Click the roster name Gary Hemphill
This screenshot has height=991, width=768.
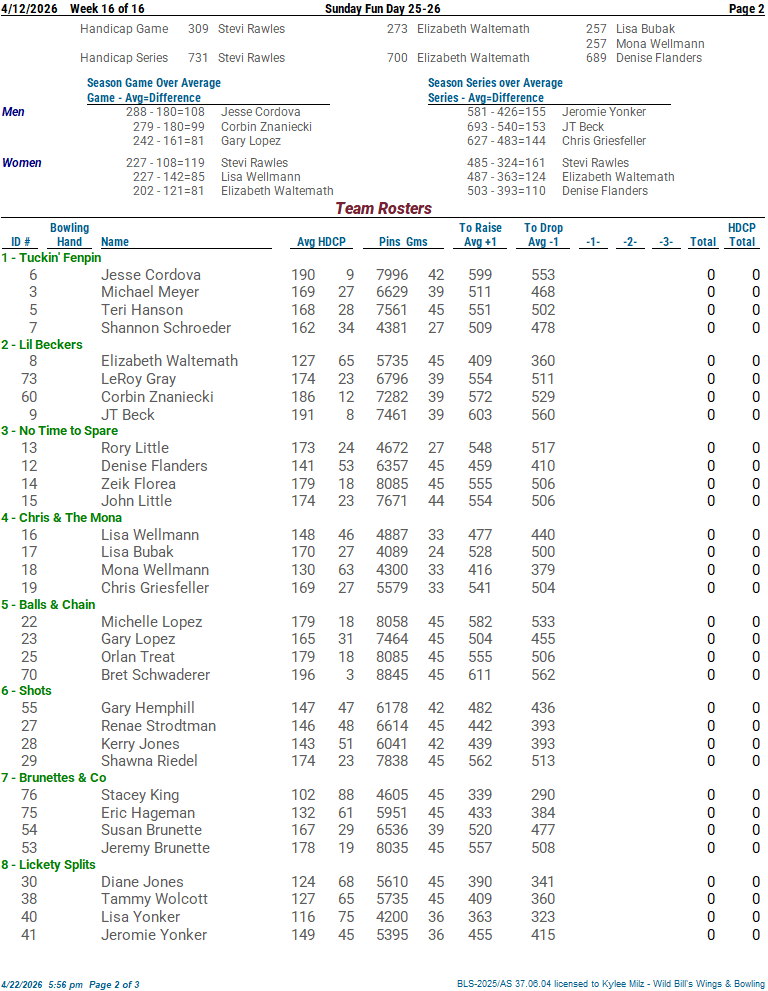coord(148,708)
